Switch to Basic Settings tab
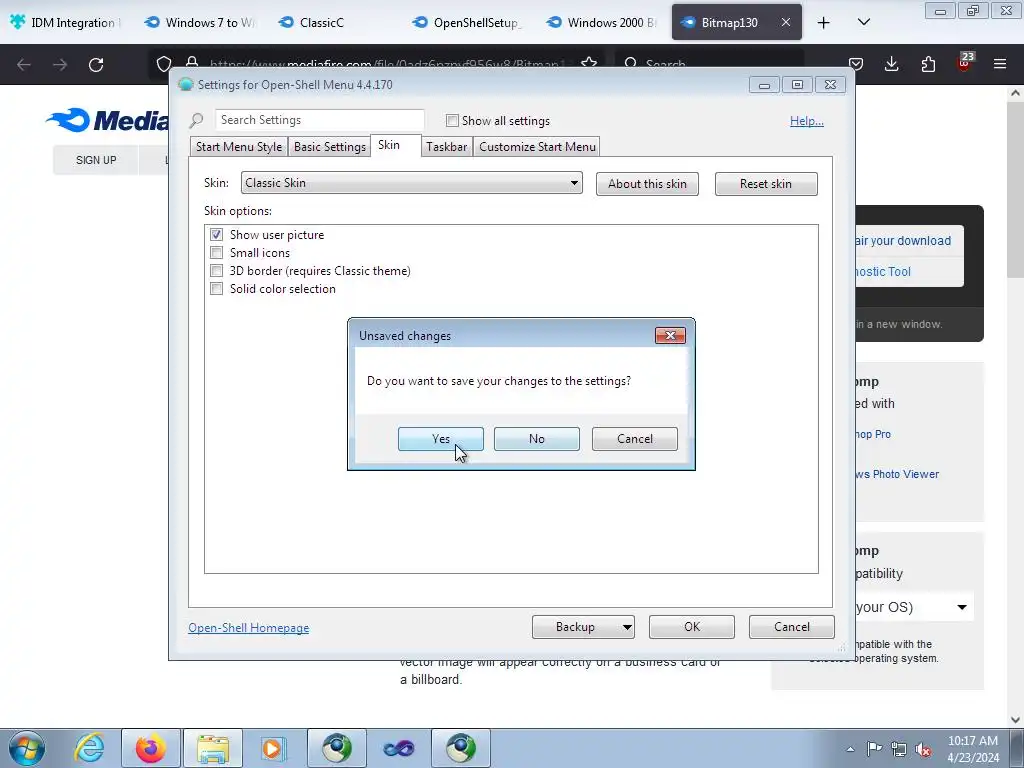The width and height of the screenshot is (1024, 768). pyautogui.click(x=330, y=146)
